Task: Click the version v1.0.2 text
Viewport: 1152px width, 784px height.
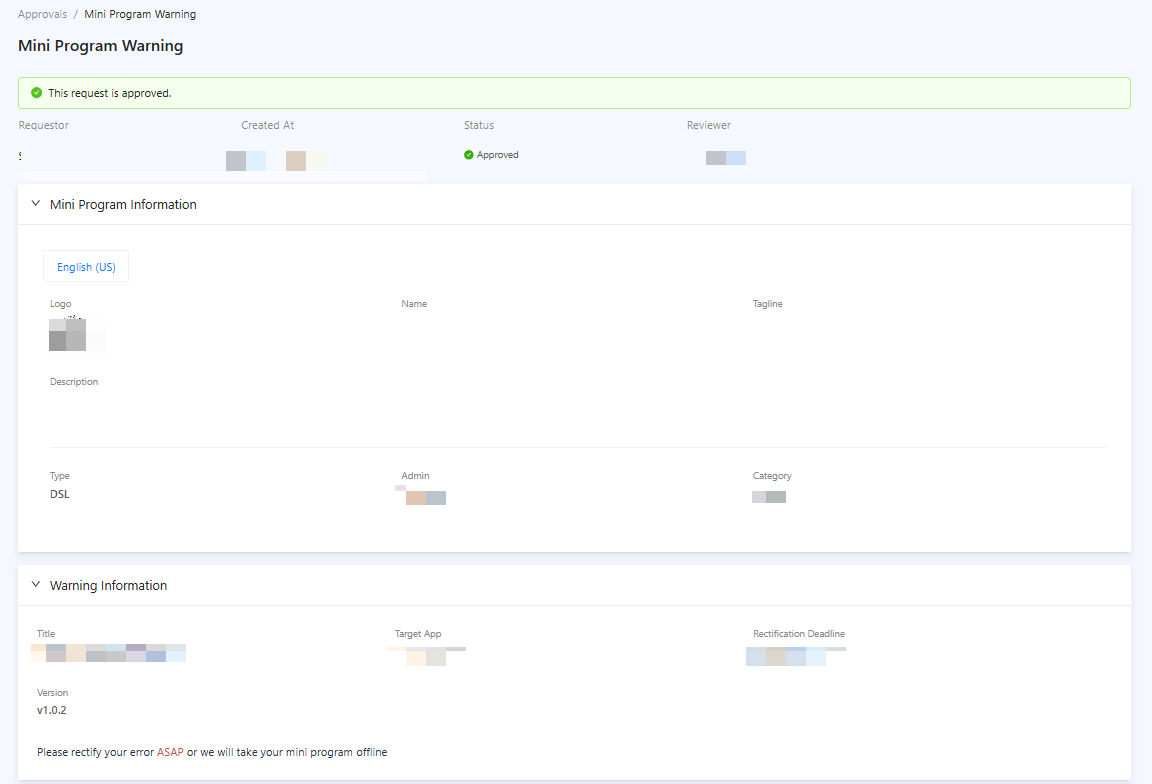Action: tap(52, 710)
